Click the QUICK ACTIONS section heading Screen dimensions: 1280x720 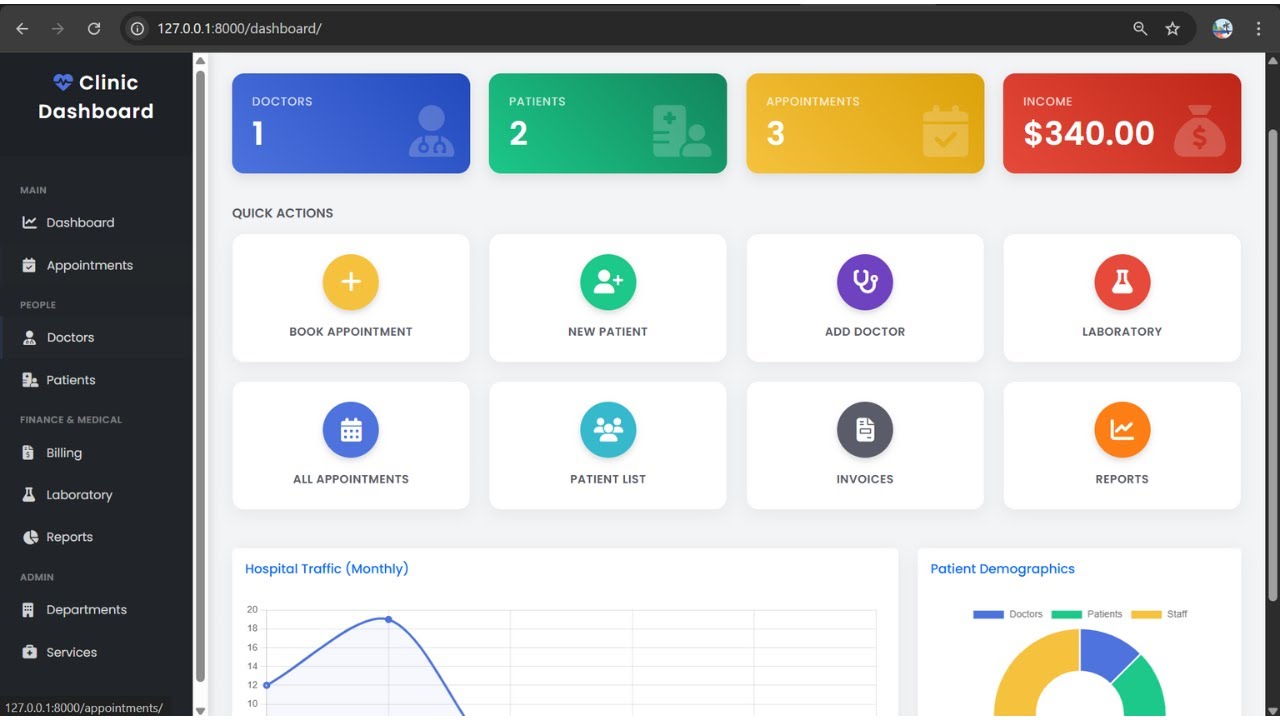pos(283,213)
